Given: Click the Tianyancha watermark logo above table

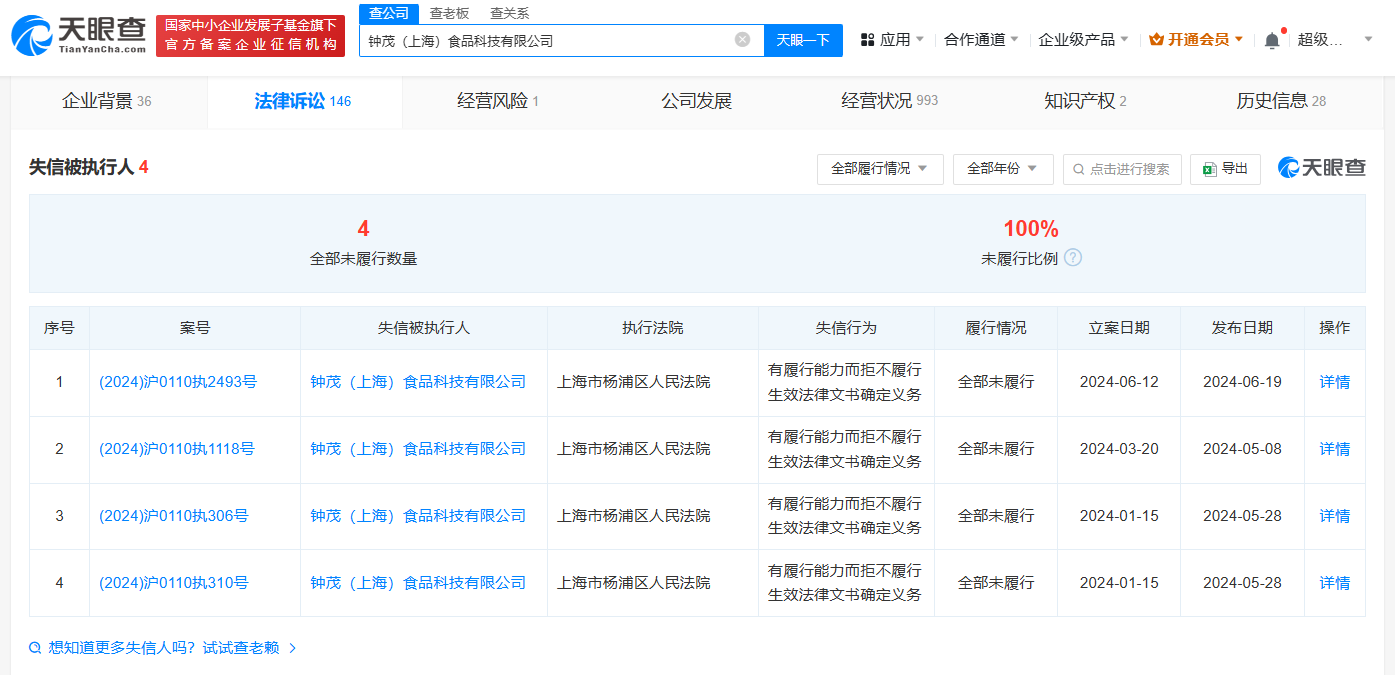Looking at the screenshot, I should 1322,168.
